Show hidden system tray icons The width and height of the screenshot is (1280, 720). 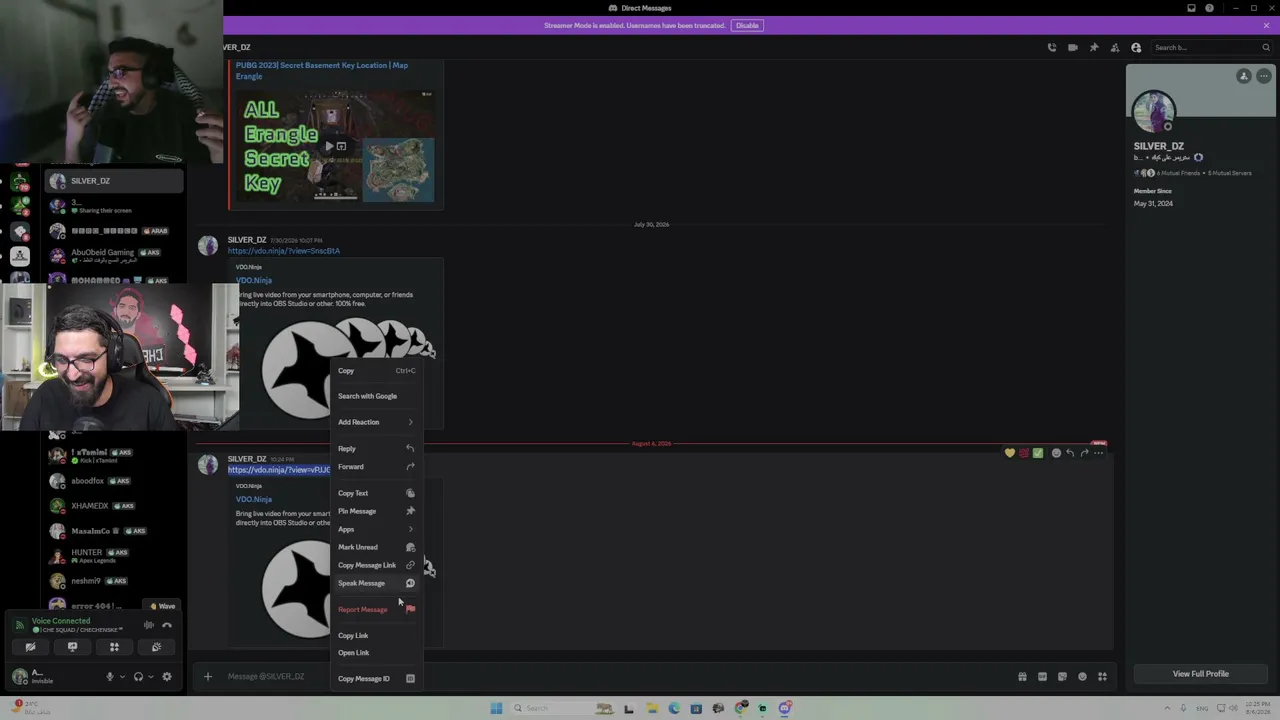coord(1166,708)
